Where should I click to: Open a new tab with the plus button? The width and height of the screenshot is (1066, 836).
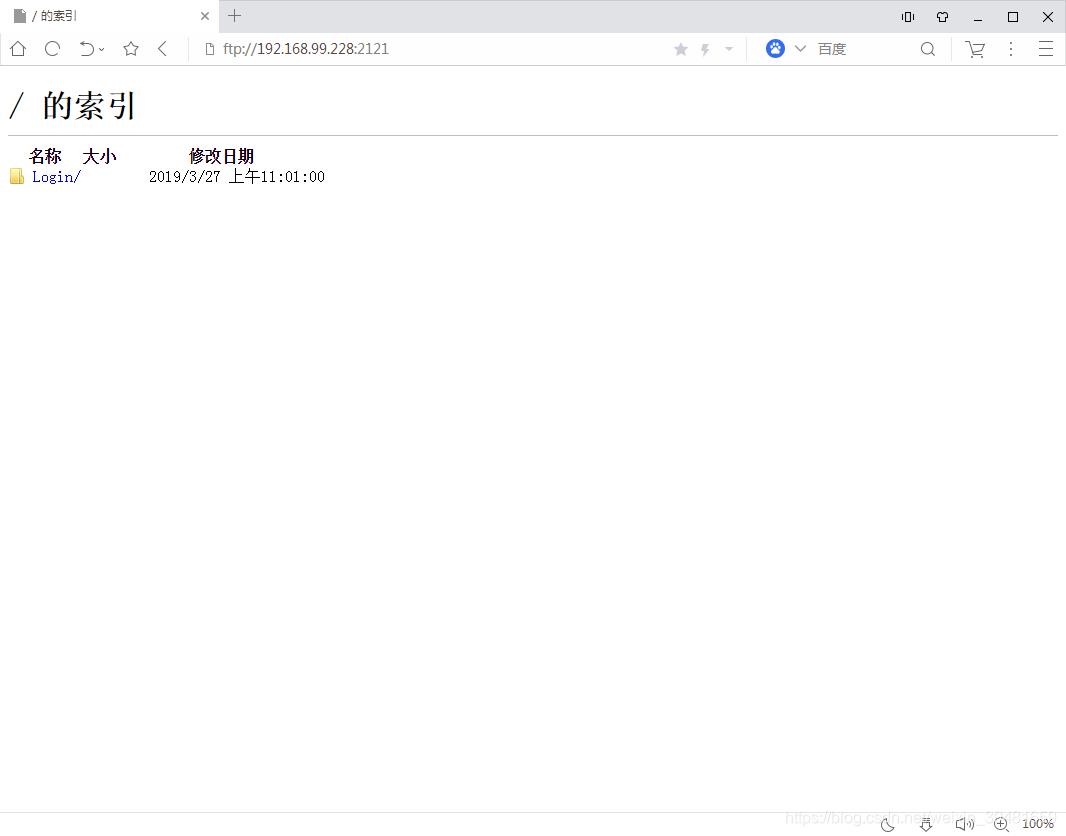(234, 16)
